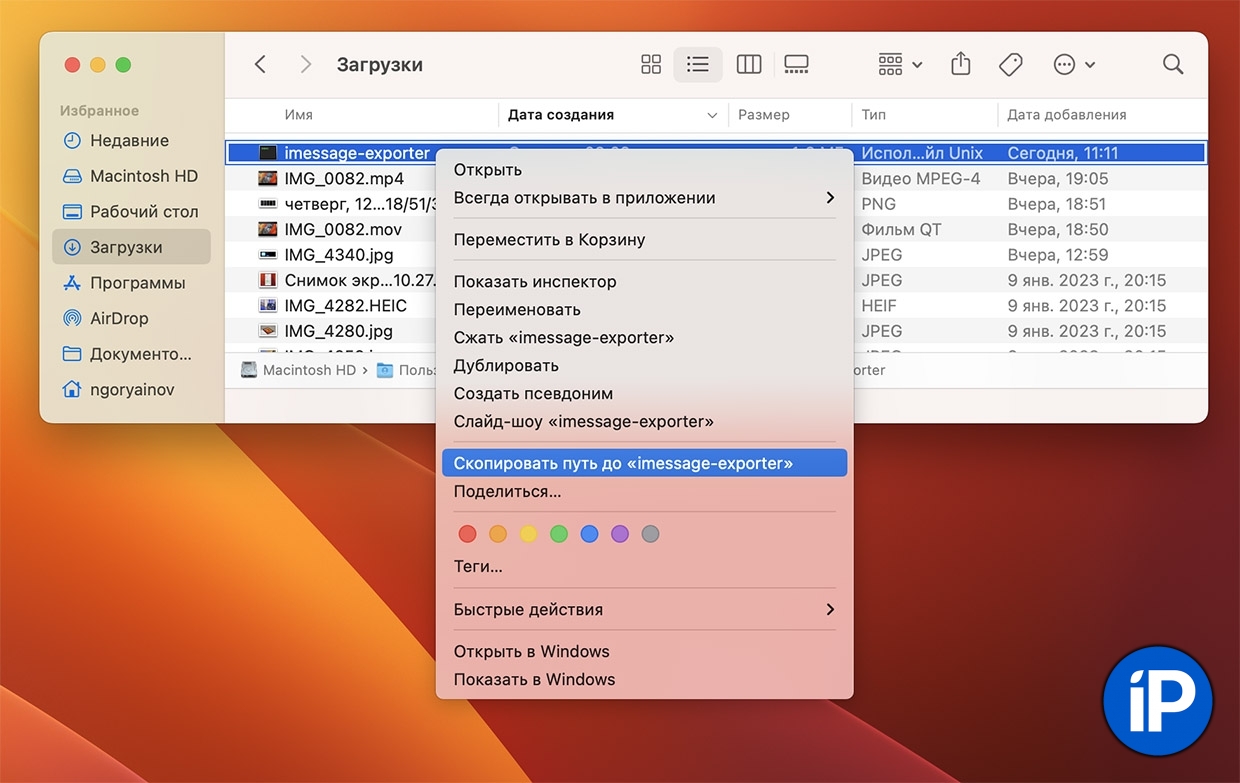Open Finder search magnifier
The width and height of the screenshot is (1240, 783).
point(1173,65)
